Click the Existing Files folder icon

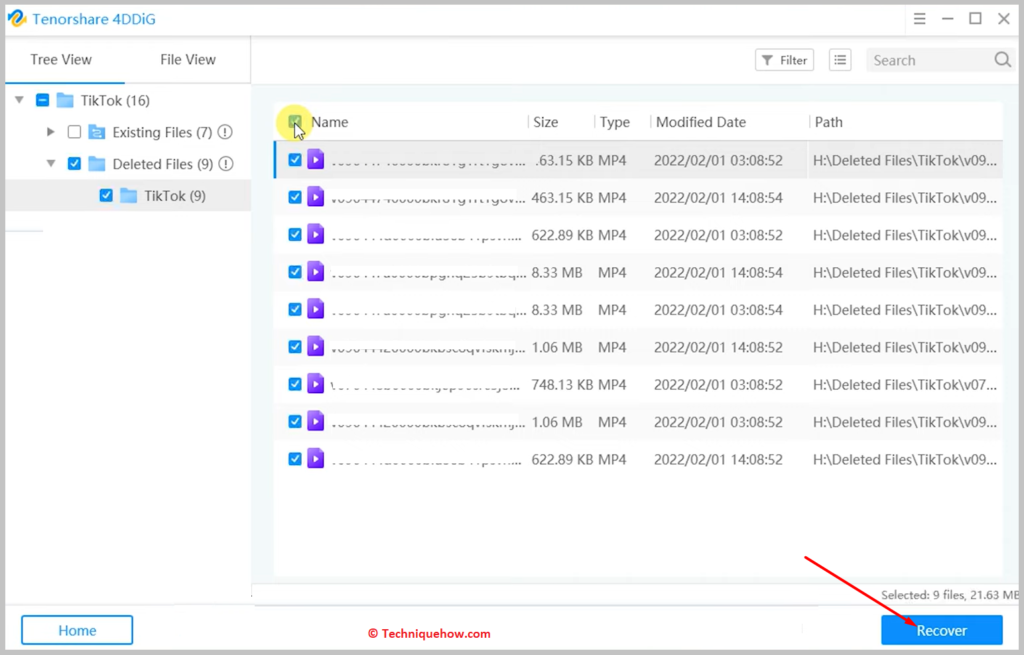(97, 132)
